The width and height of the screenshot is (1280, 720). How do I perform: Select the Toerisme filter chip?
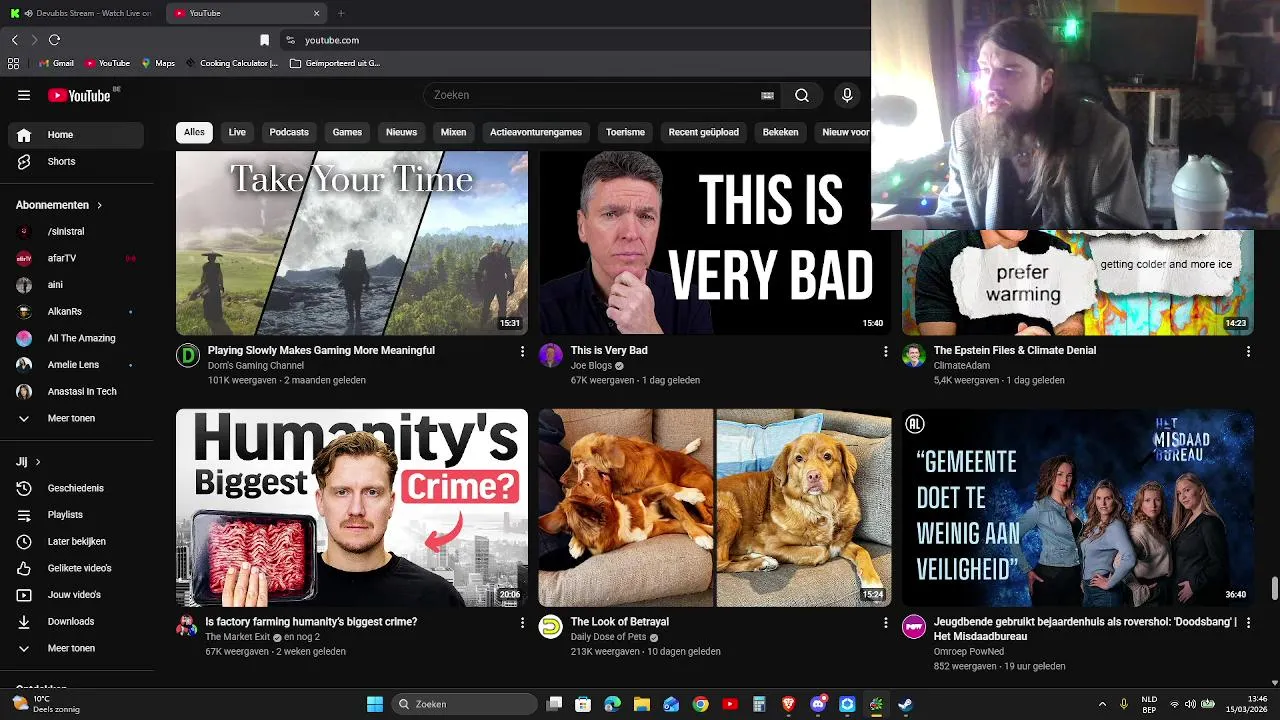tap(625, 132)
